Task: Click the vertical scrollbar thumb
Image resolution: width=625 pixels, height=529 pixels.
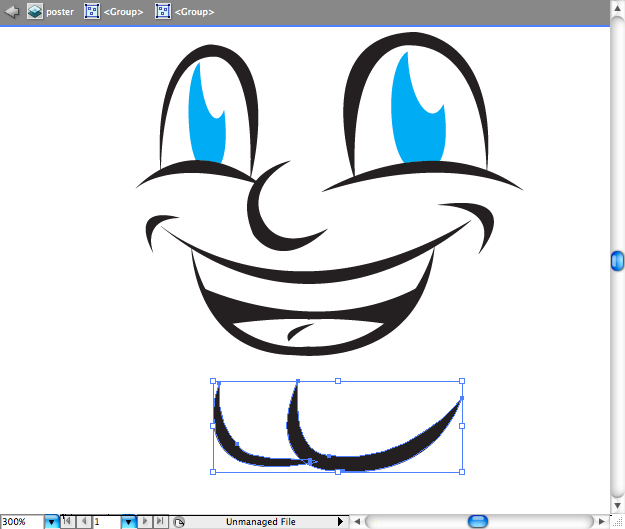Action: [x=617, y=261]
